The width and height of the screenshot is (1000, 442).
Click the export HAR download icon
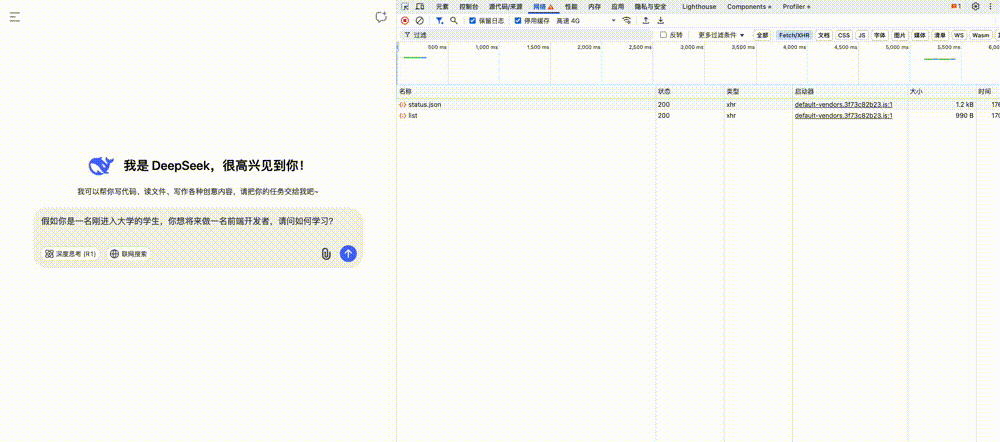coord(661,20)
